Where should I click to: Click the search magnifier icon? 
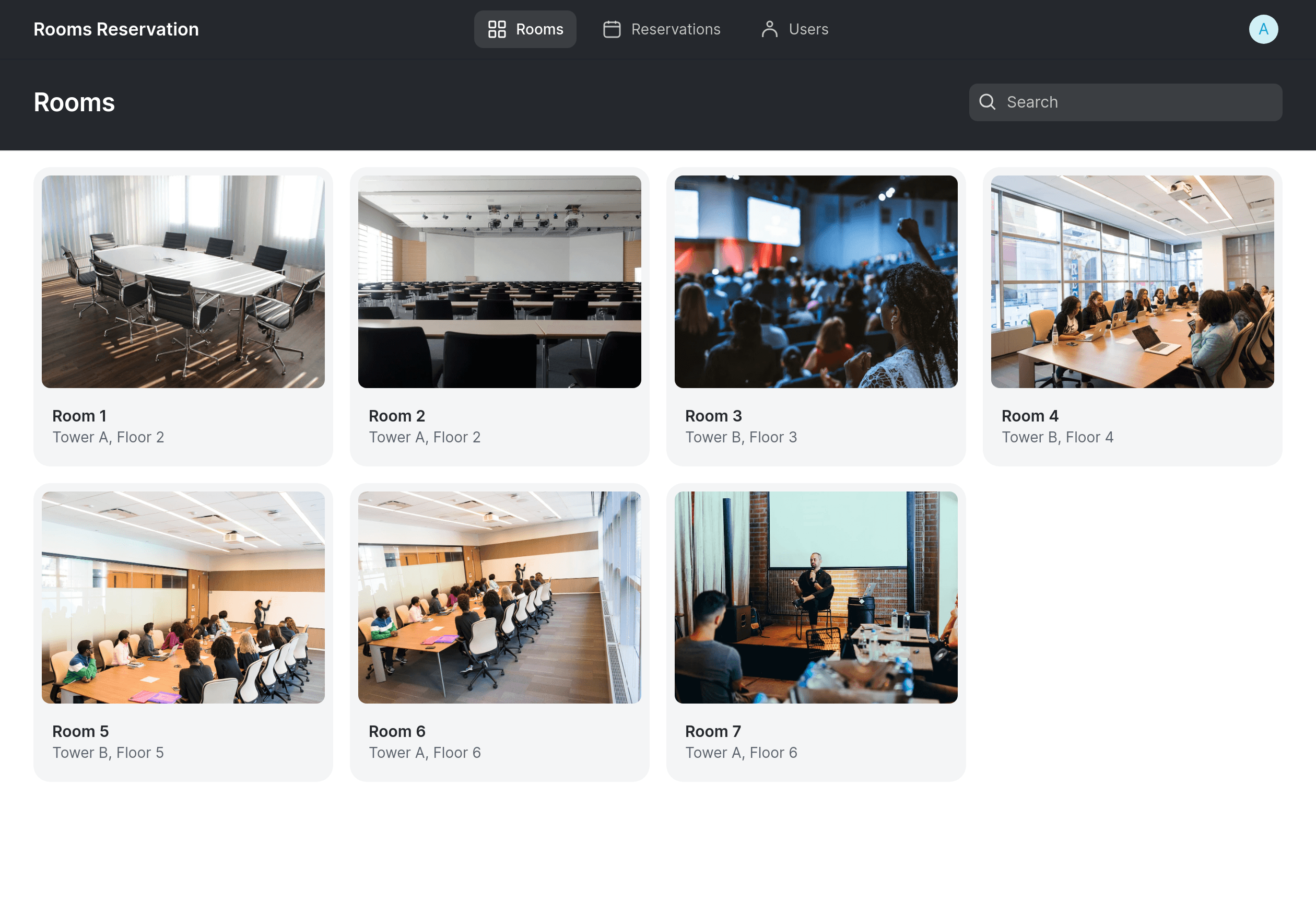[987, 102]
